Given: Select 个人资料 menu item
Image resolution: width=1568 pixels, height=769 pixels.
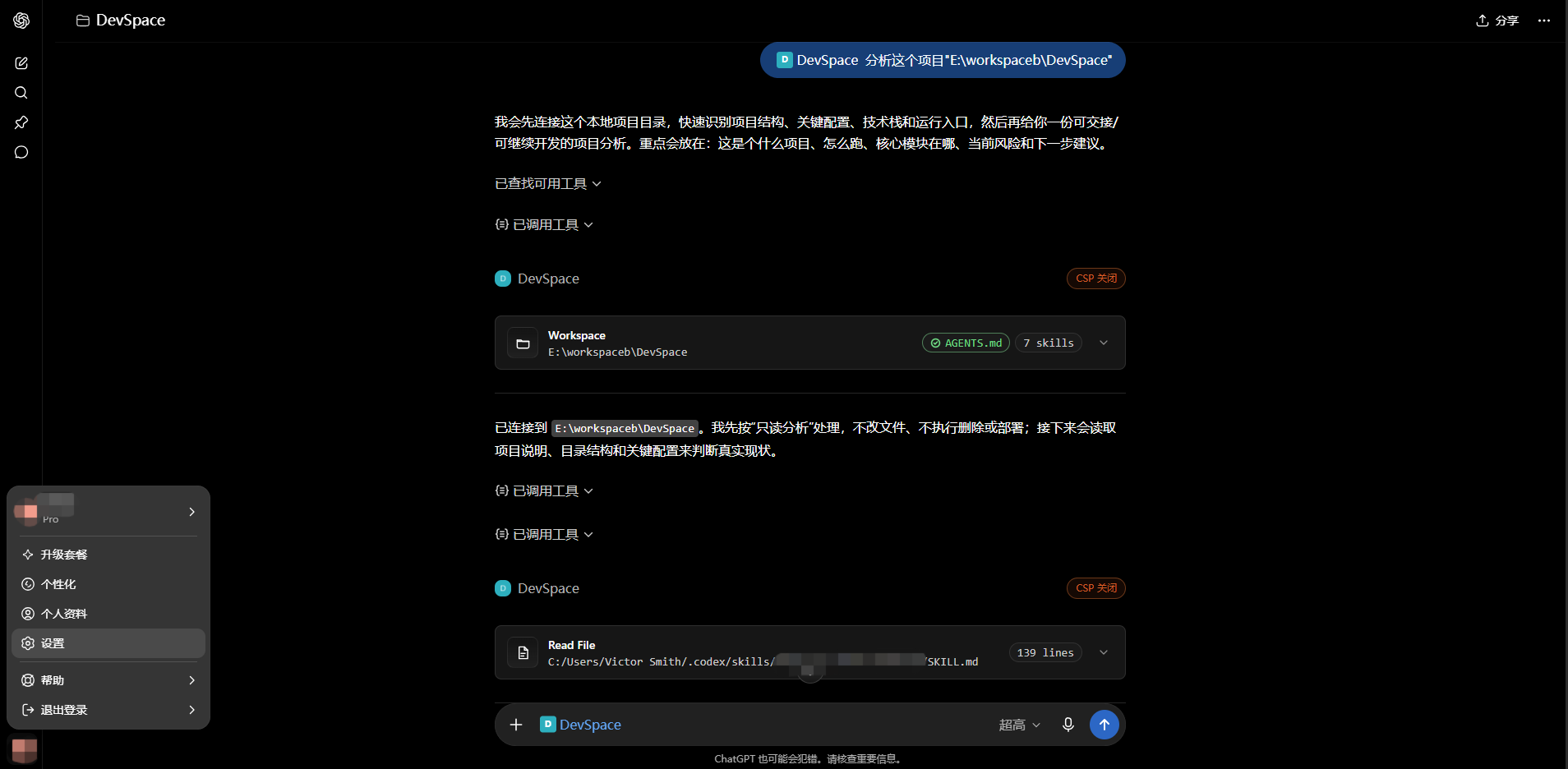Looking at the screenshot, I should tap(108, 614).
